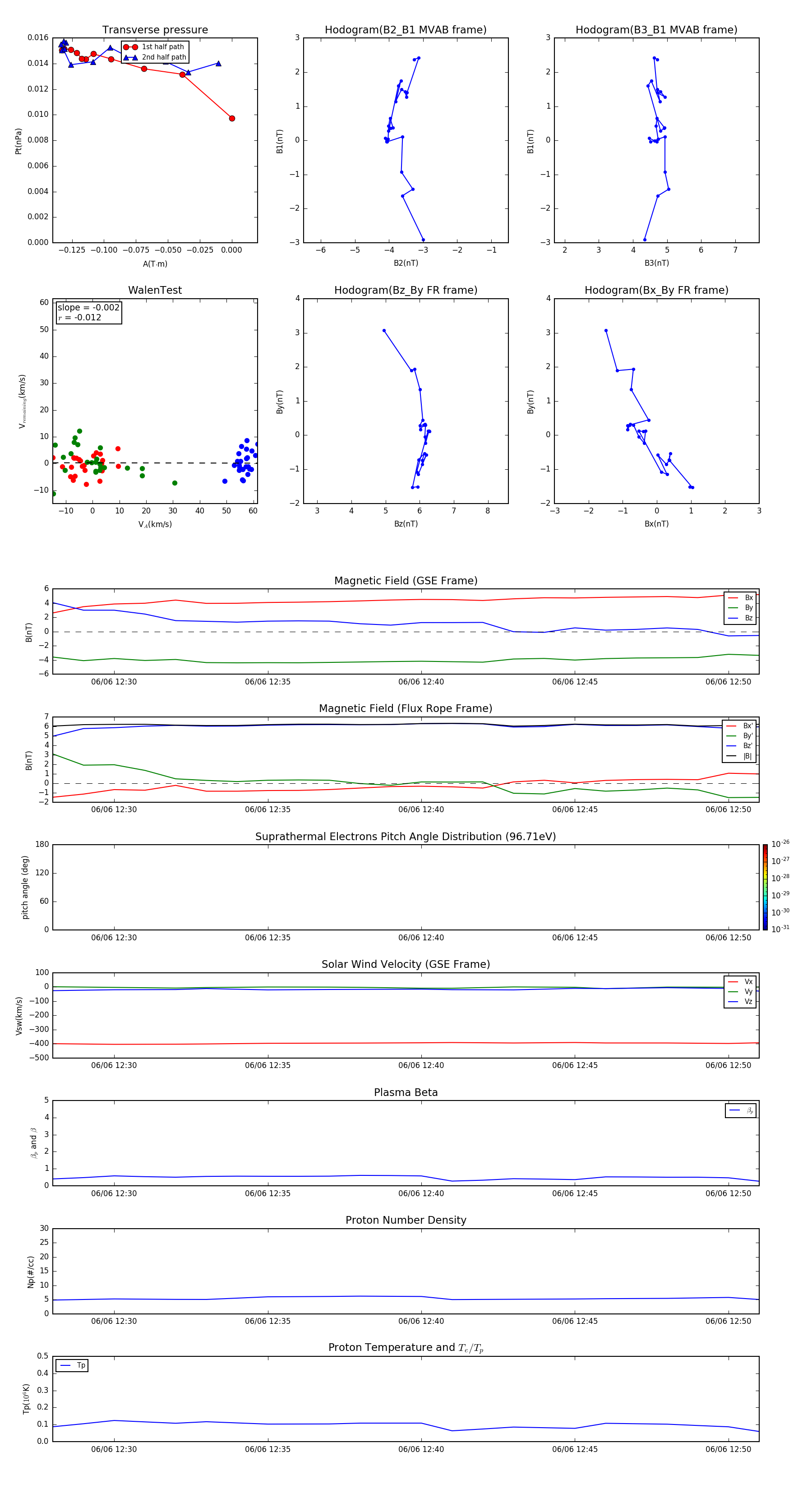Image resolution: width=812 pixels, height=1489 pixels.
Task: Click the 'Vx' legend entry
Action: [740, 981]
